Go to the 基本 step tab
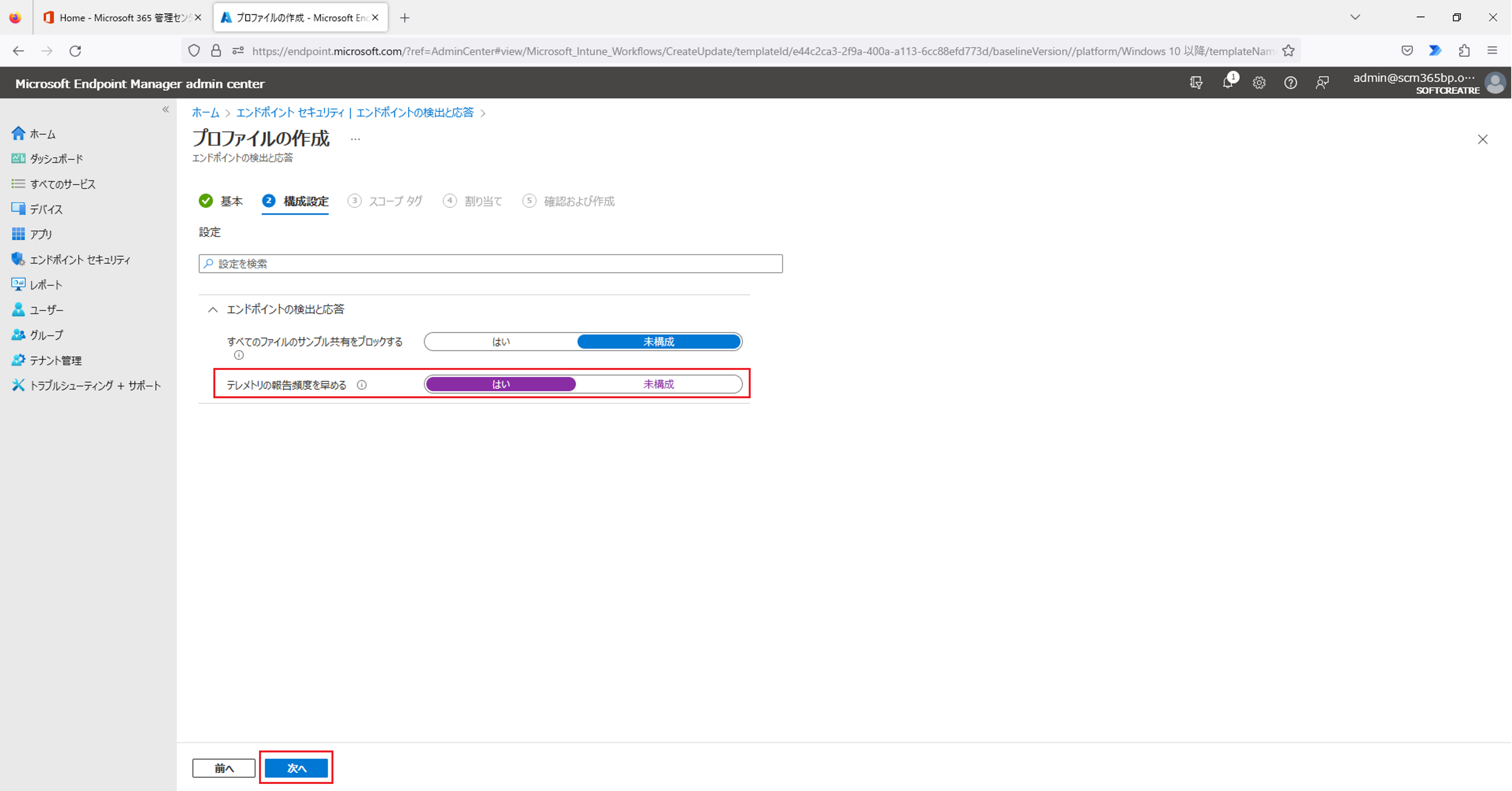The image size is (1512, 791). 221,201
